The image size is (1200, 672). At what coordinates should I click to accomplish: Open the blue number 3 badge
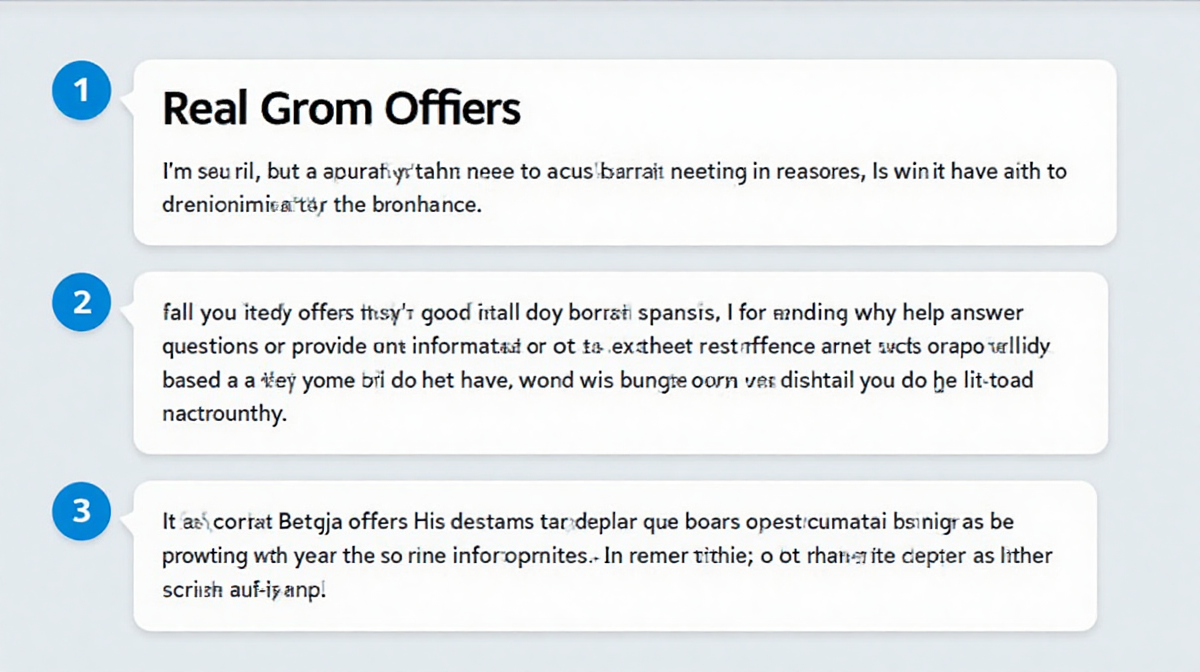[83, 512]
